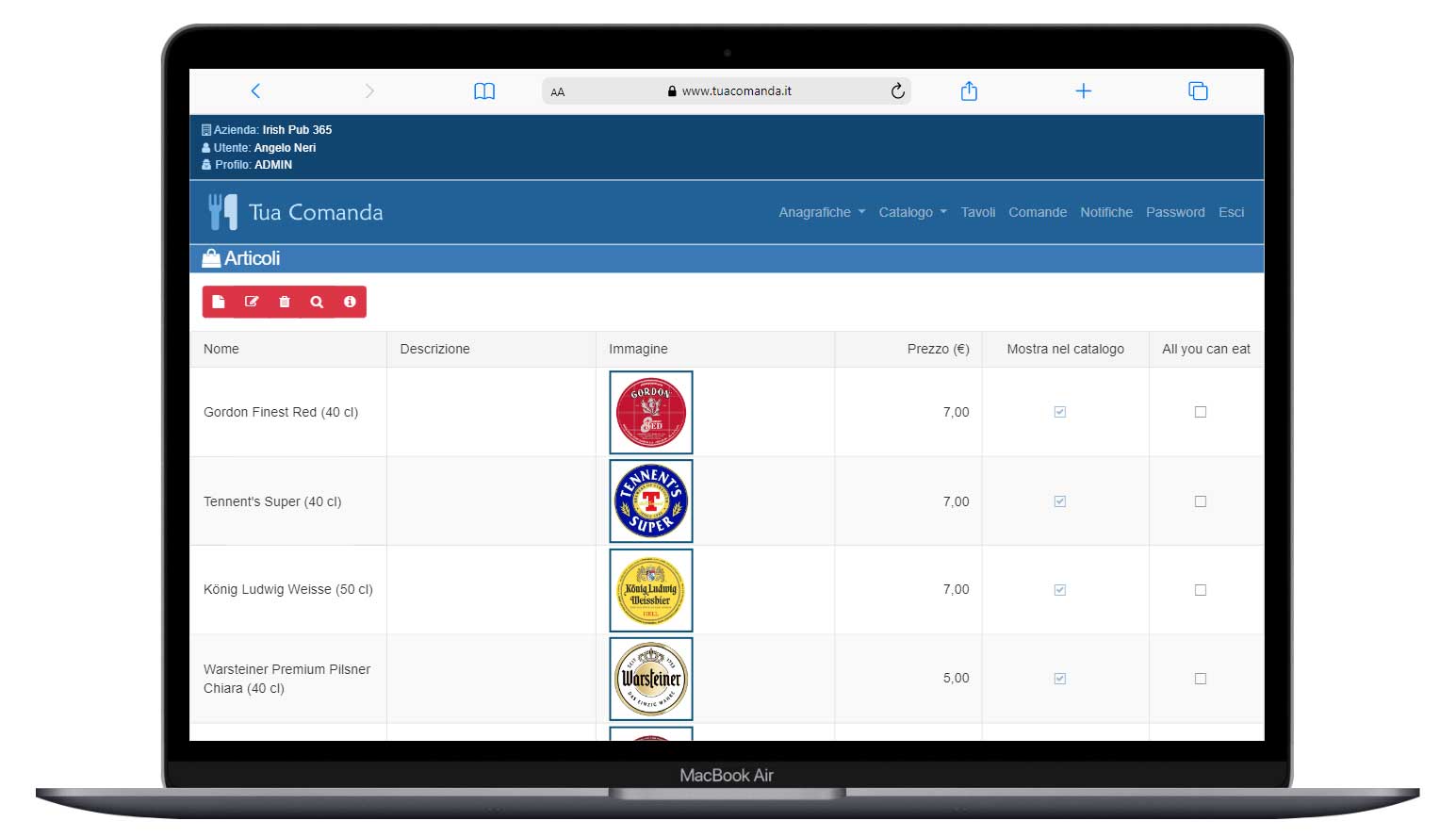Image resolution: width=1456 pixels, height=837 pixels.
Task: Click the info circle icon
Action: pyautogui.click(x=350, y=302)
